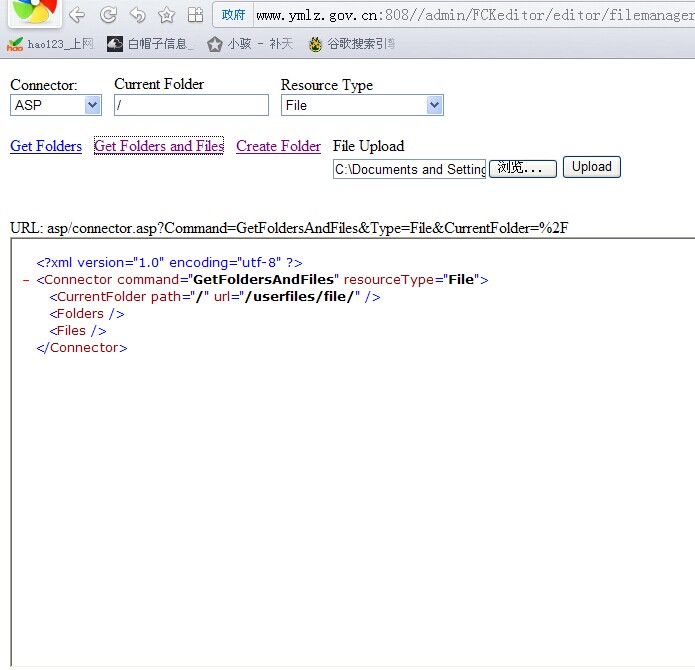Open the Connector ASP dropdown
Viewport: 695px width, 670px height.
pos(56,105)
